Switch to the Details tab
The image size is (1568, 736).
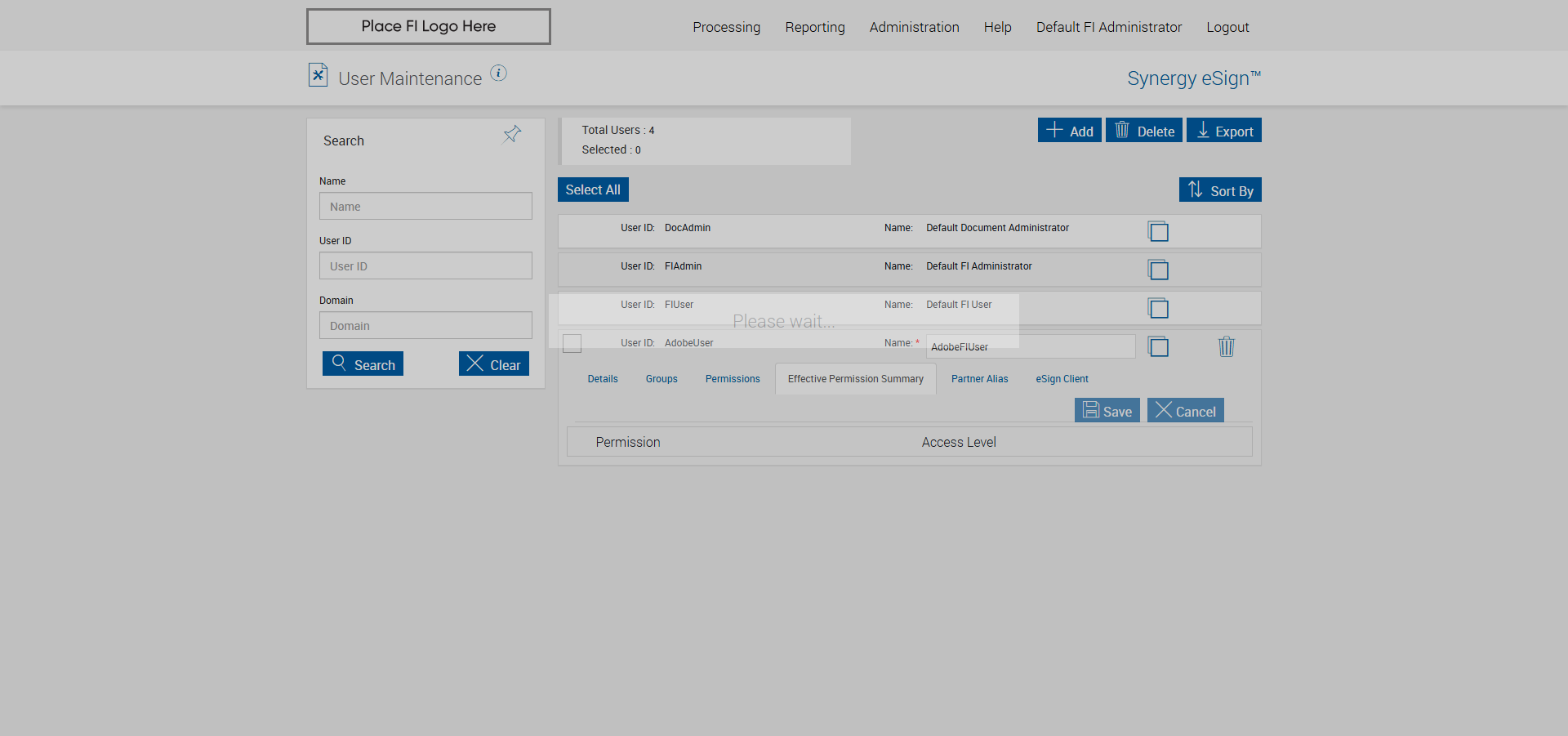[x=603, y=379]
